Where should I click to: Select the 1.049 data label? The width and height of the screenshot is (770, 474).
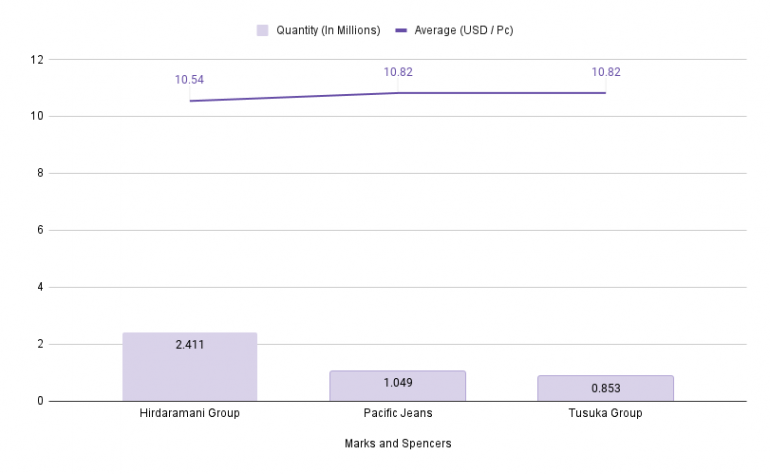click(x=398, y=383)
